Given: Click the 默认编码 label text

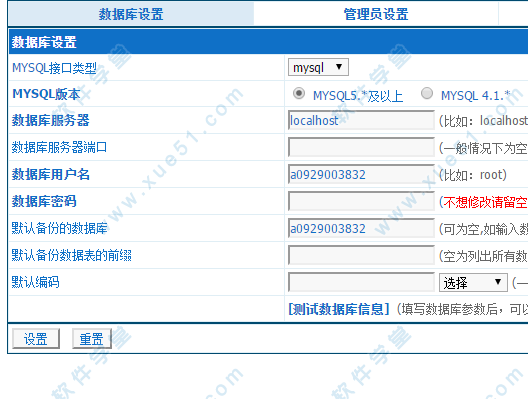Looking at the screenshot, I should (35, 282).
